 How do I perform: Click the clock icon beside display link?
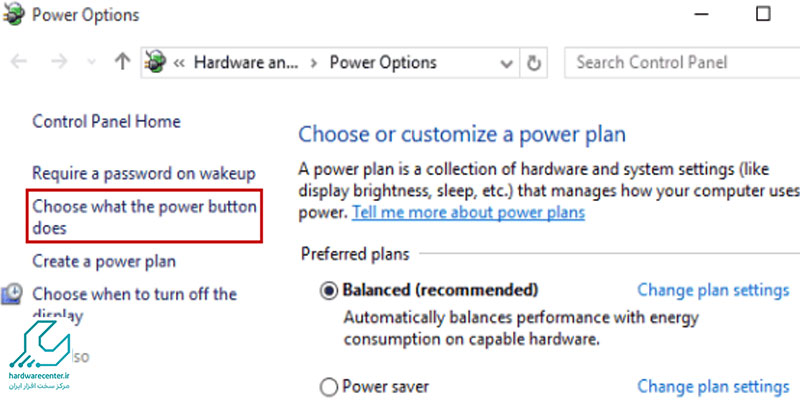(x=11, y=294)
